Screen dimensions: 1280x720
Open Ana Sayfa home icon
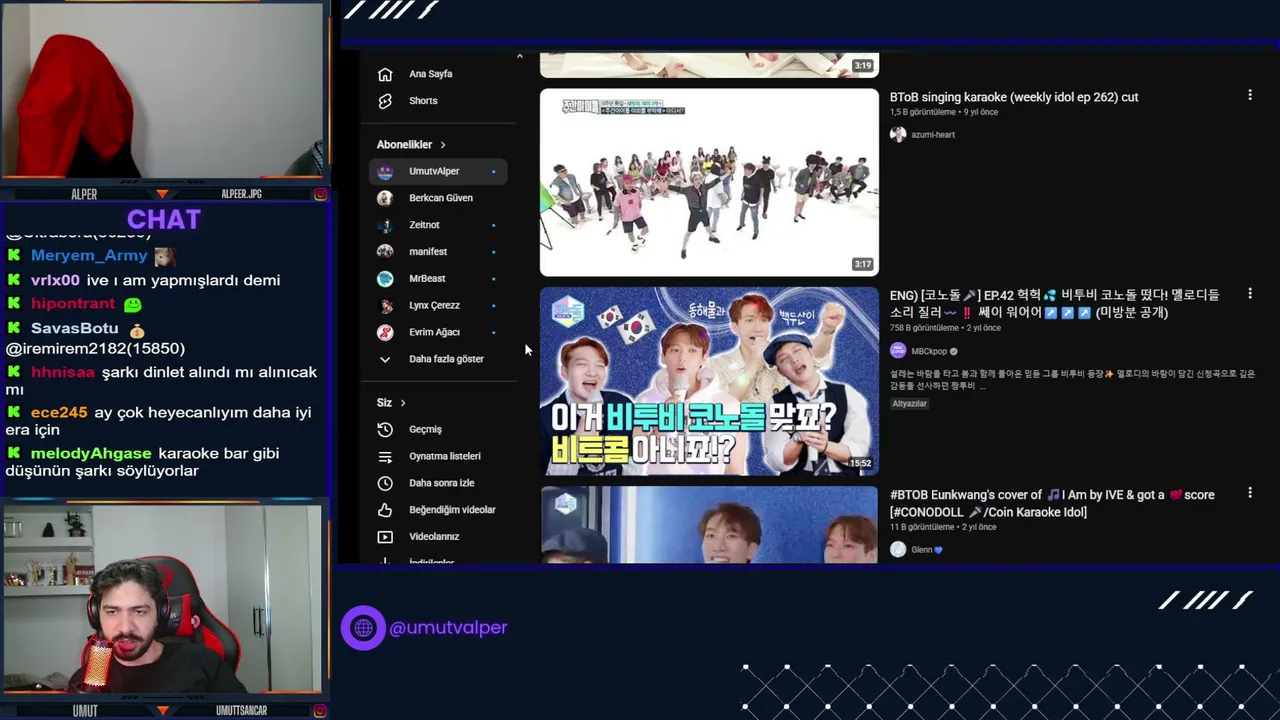(x=385, y=74)
